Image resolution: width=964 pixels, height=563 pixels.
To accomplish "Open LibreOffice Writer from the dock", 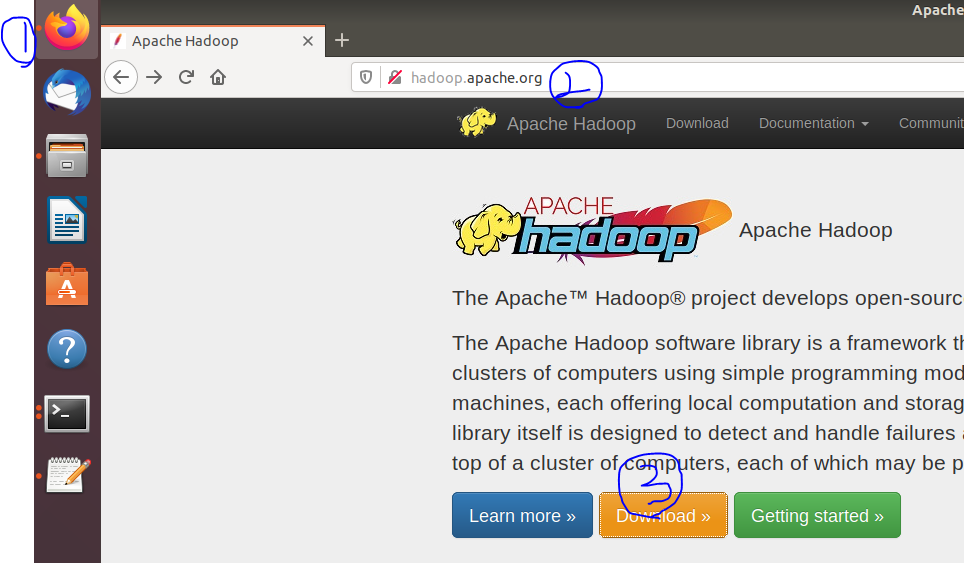I will (67, 220).
